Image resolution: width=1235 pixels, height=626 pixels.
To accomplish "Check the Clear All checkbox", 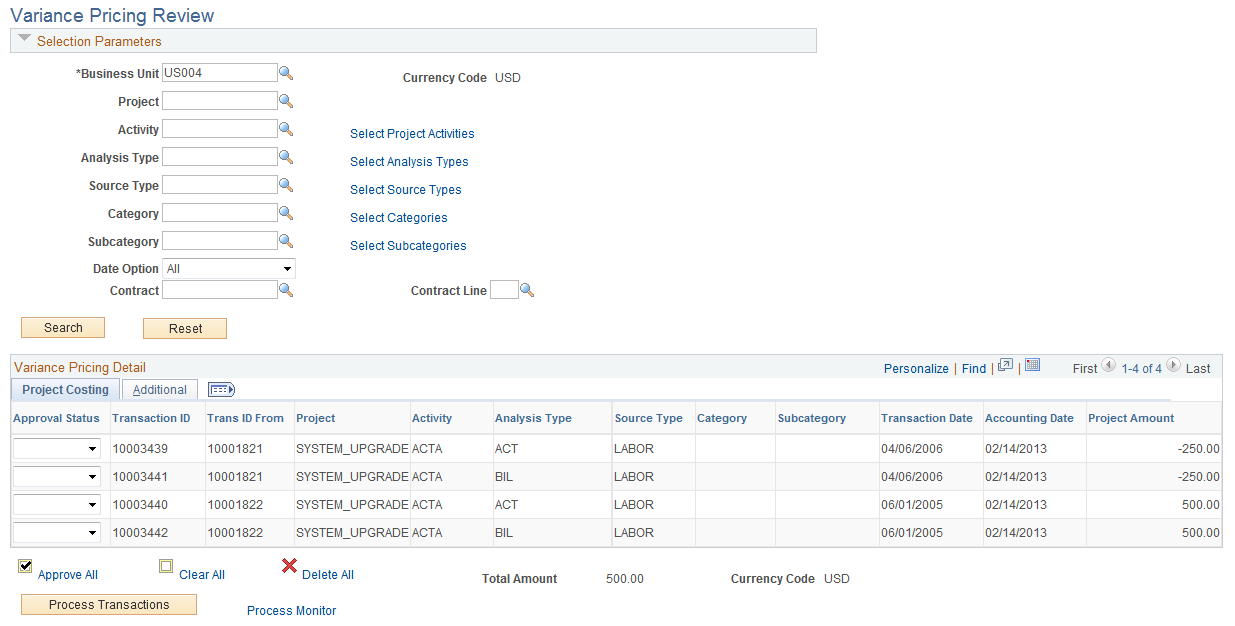I will [x=166, y=566].
